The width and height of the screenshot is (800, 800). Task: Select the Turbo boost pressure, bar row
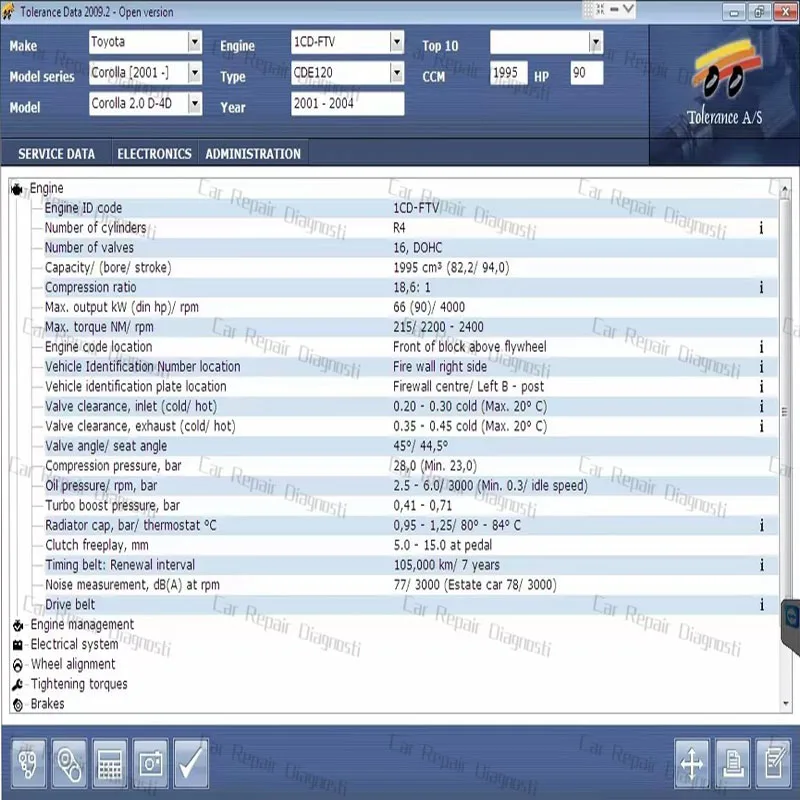[411, 506]
